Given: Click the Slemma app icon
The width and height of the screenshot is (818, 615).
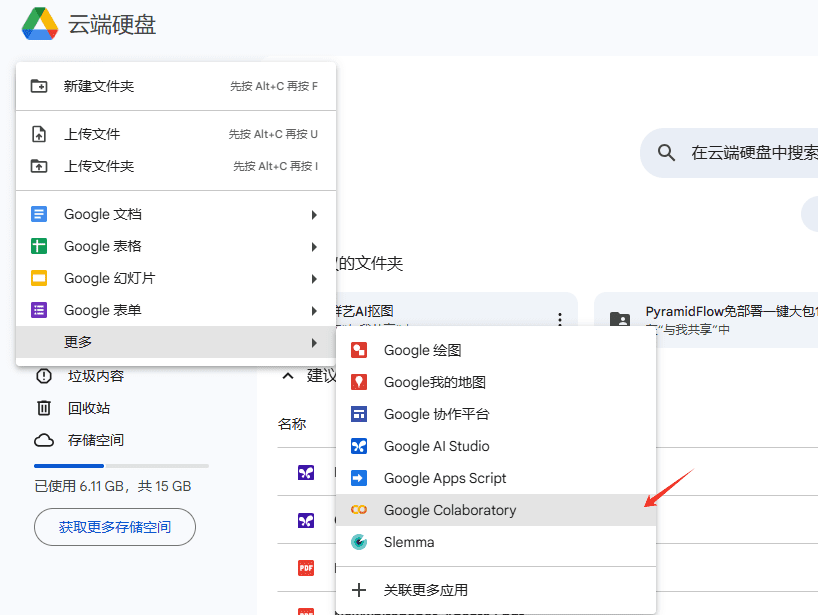Looking at the screenshot, I should 359,542.
